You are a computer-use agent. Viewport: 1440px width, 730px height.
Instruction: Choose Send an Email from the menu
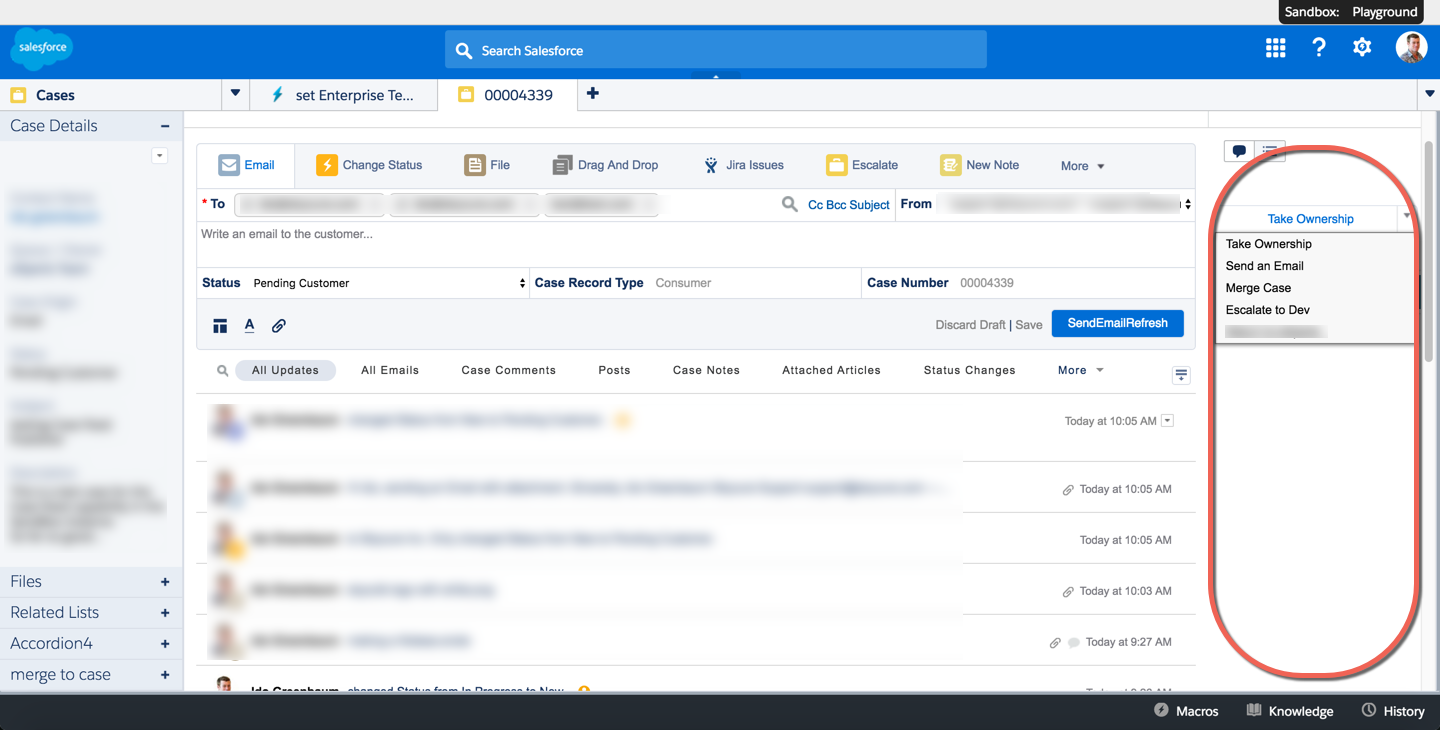click(x=1264, y=266)
